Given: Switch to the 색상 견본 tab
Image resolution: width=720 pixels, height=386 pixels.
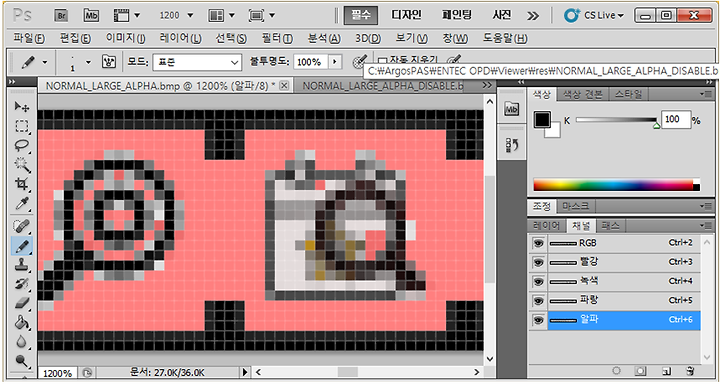Looking at the screenshot, I should [x=582, y=95].
